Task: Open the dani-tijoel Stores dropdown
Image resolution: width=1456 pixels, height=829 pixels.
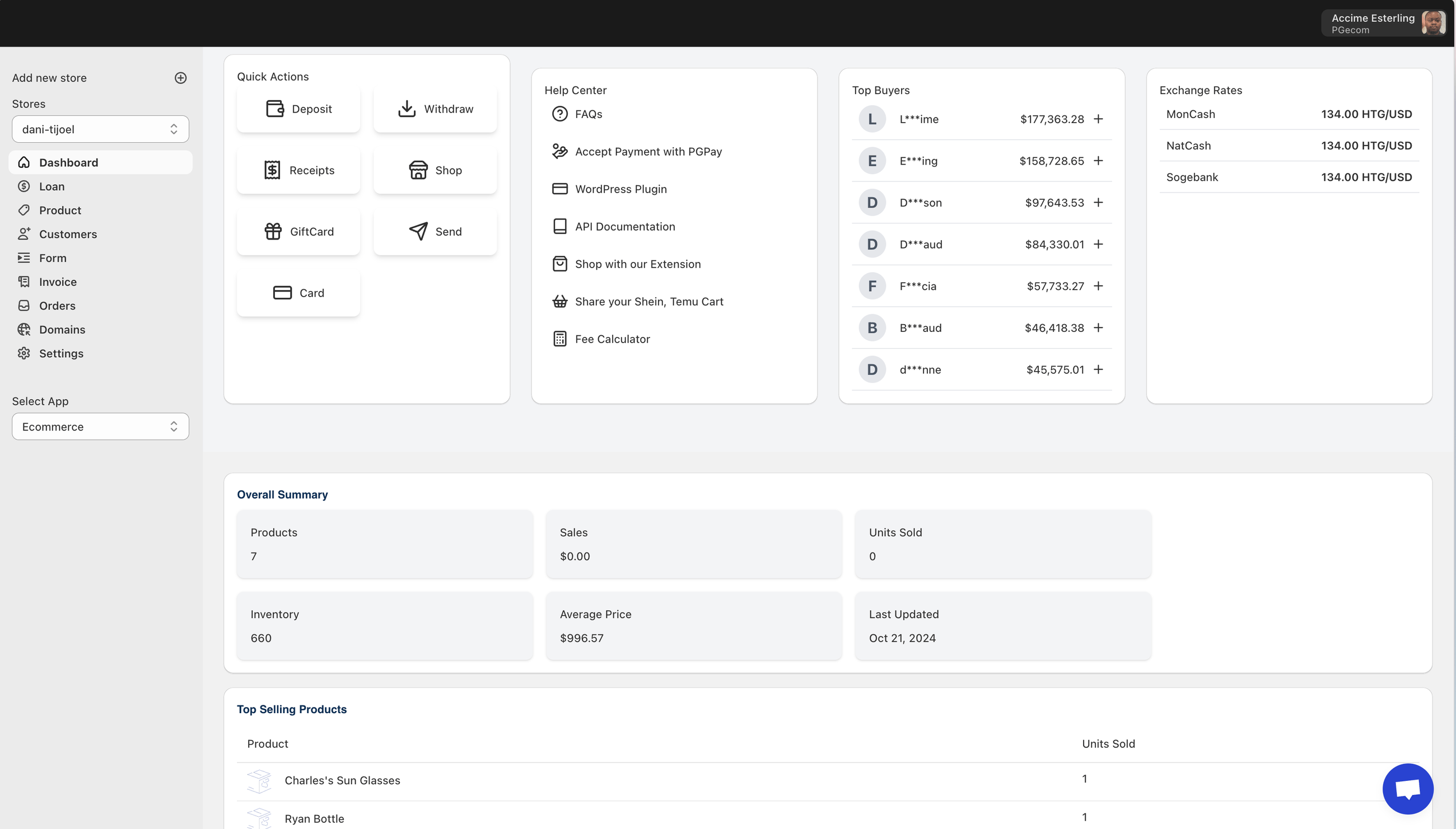Action: coord(100,129)
